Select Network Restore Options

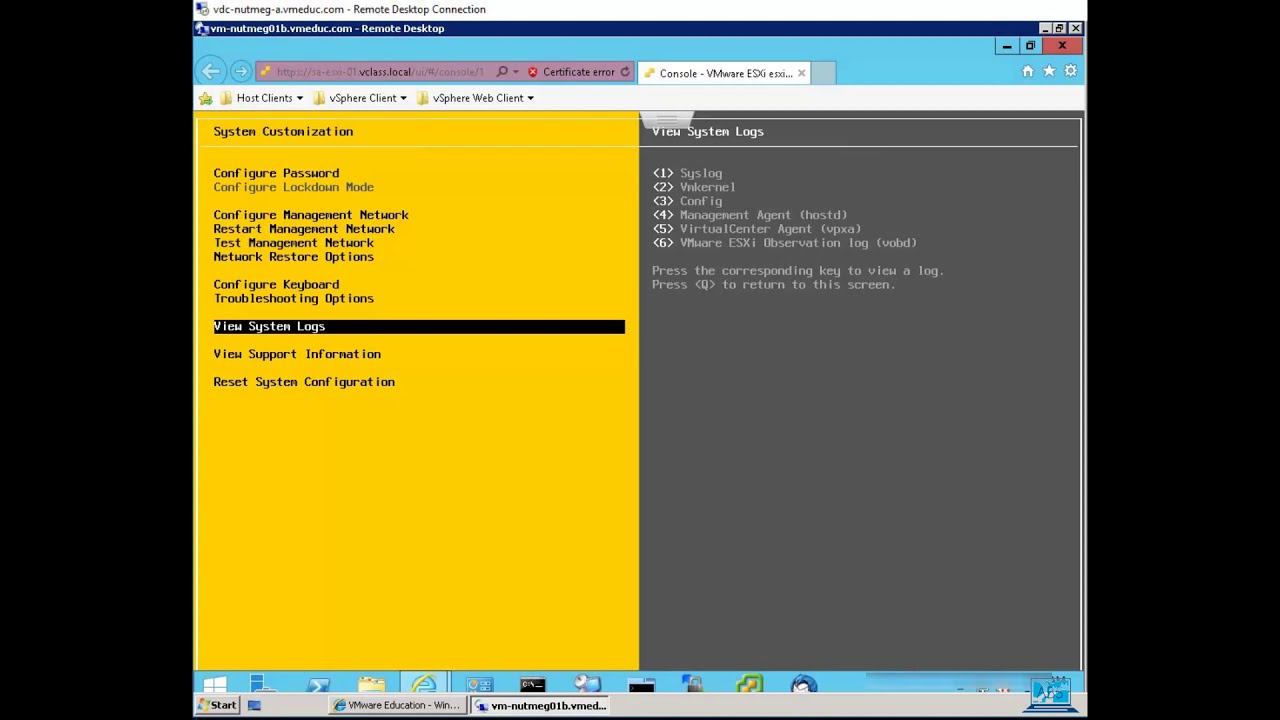[x=293, y=257]
